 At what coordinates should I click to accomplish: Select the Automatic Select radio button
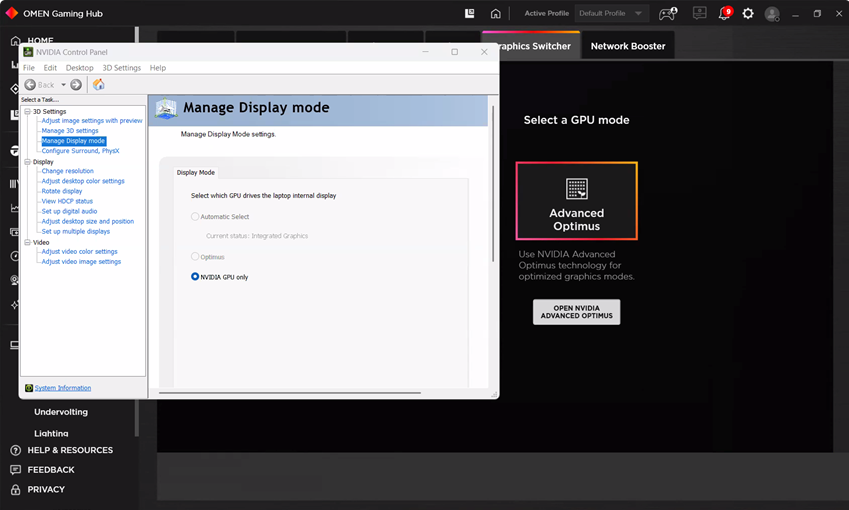(x=195, y=217)
